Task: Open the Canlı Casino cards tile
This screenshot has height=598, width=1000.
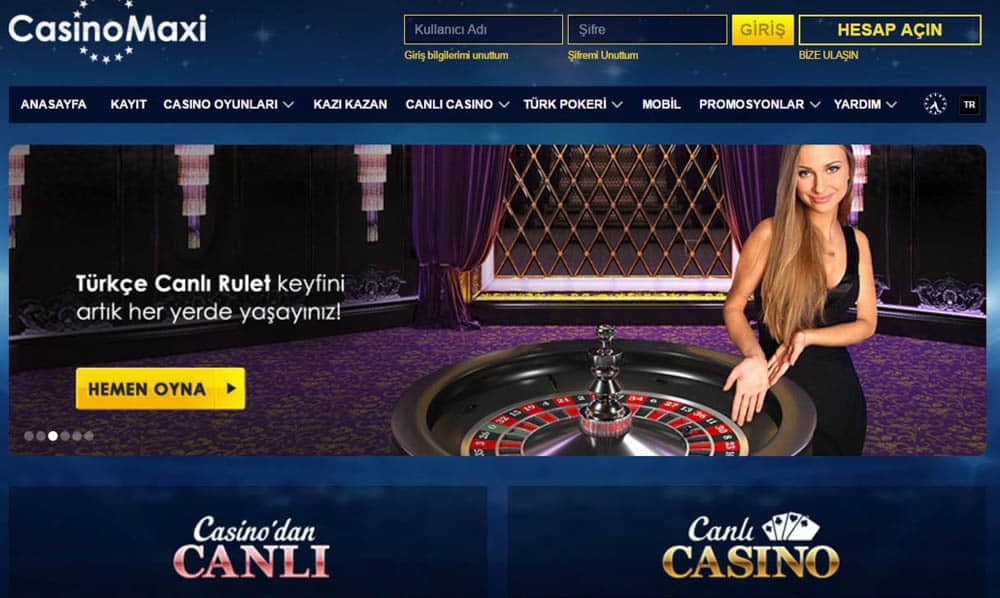Action: pyautogui.click(x=747, y=542)
